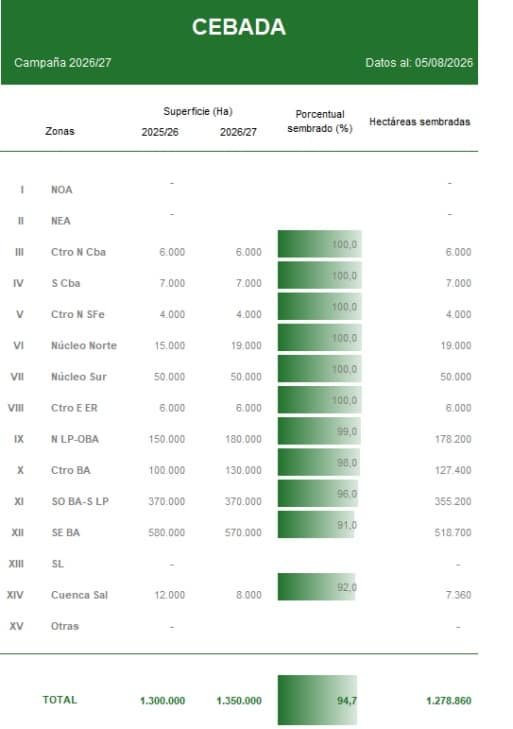Click the Datos al 05/08/2026 date
The height and width of the screenshot is (729, 513).
coord(419,63)
